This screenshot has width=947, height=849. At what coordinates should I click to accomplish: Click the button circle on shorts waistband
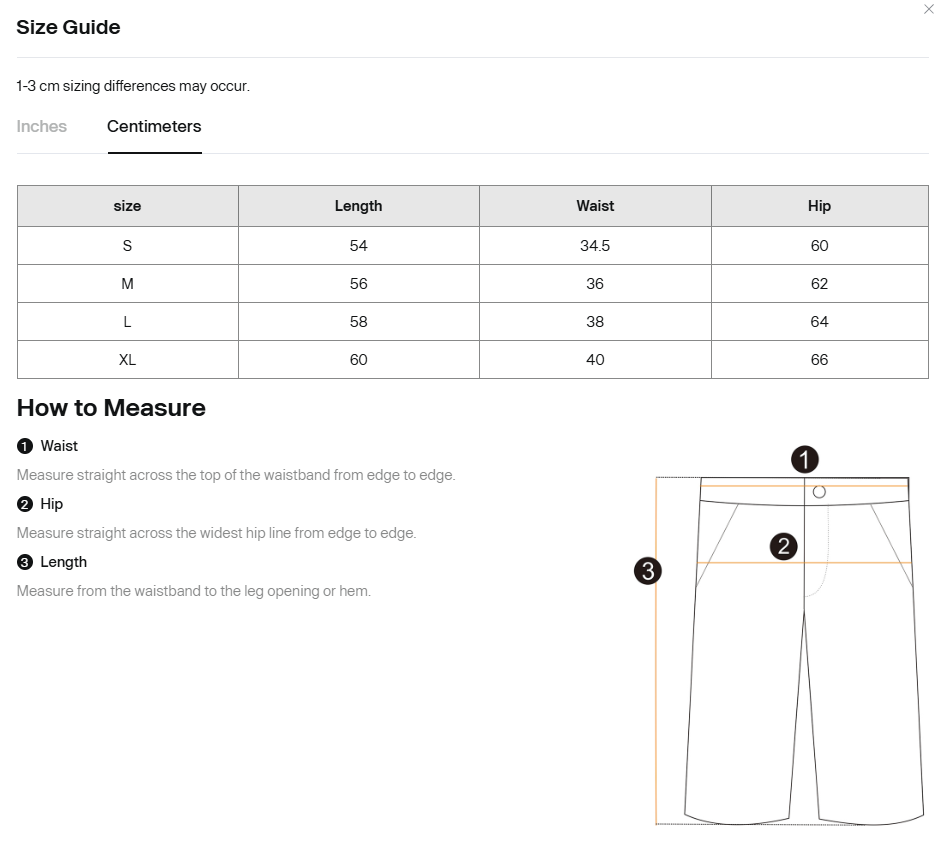pyautogui.click(x=819, y=492)
